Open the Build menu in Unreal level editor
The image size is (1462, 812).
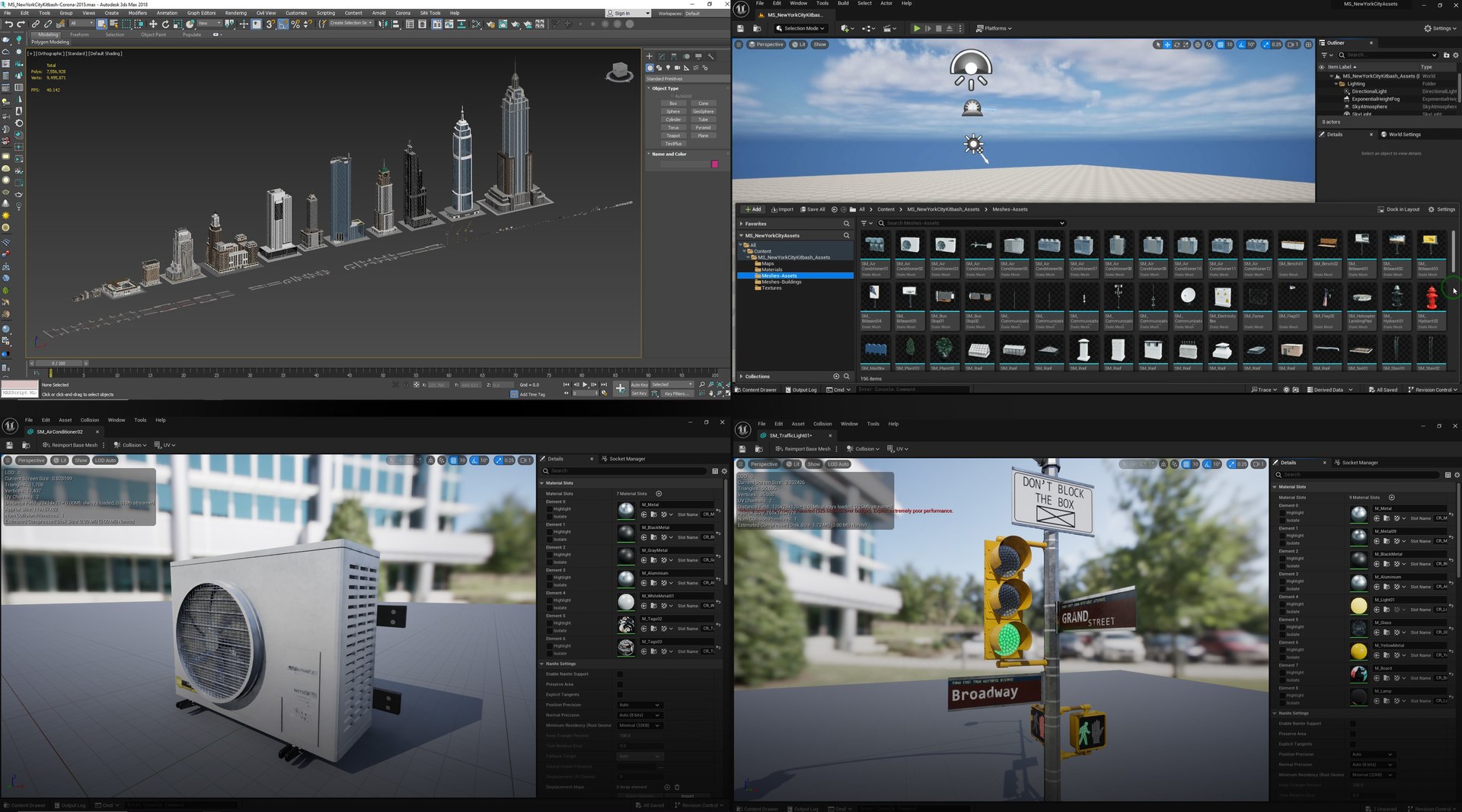[843, 3]
